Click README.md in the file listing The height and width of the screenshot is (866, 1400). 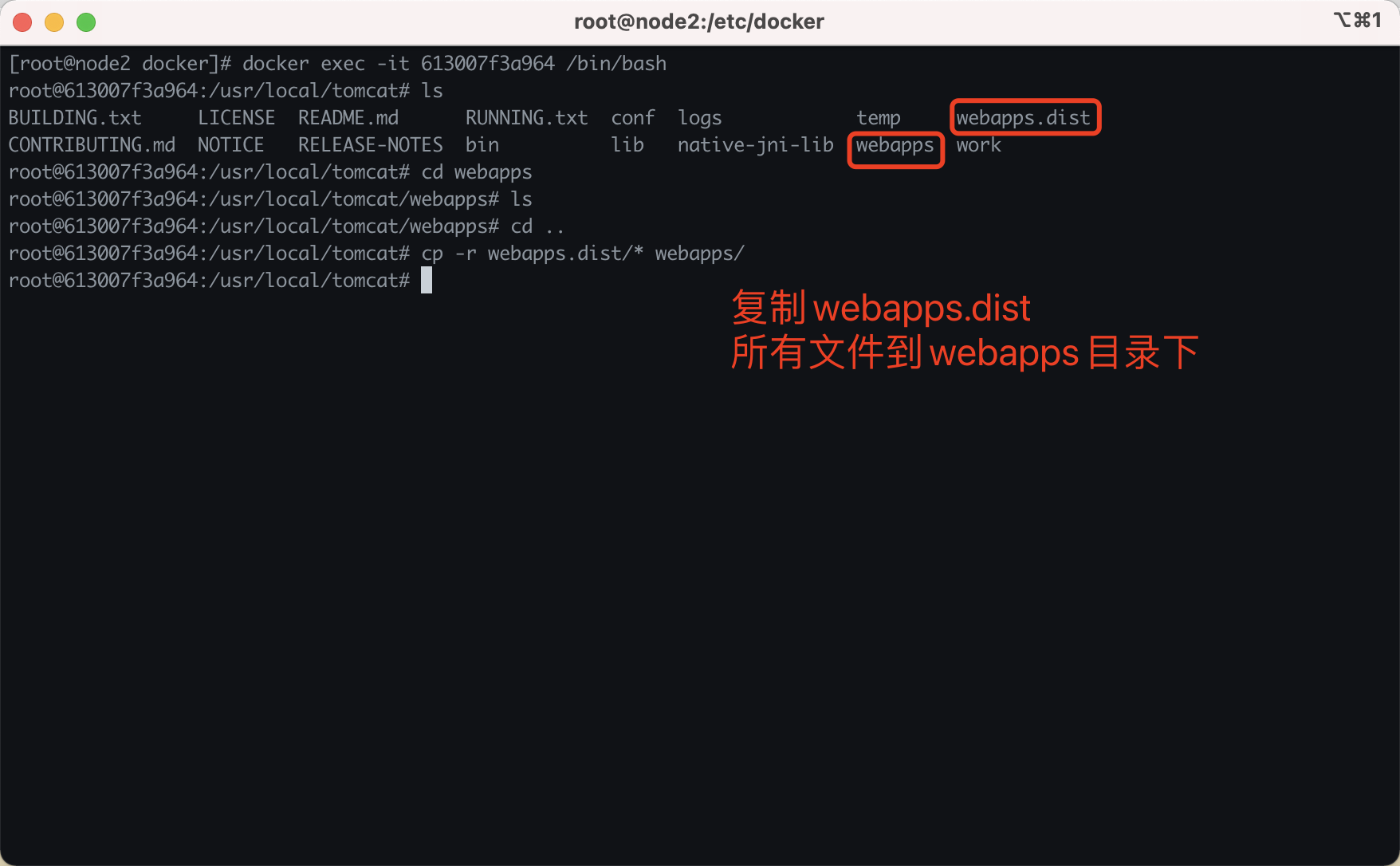348,118
